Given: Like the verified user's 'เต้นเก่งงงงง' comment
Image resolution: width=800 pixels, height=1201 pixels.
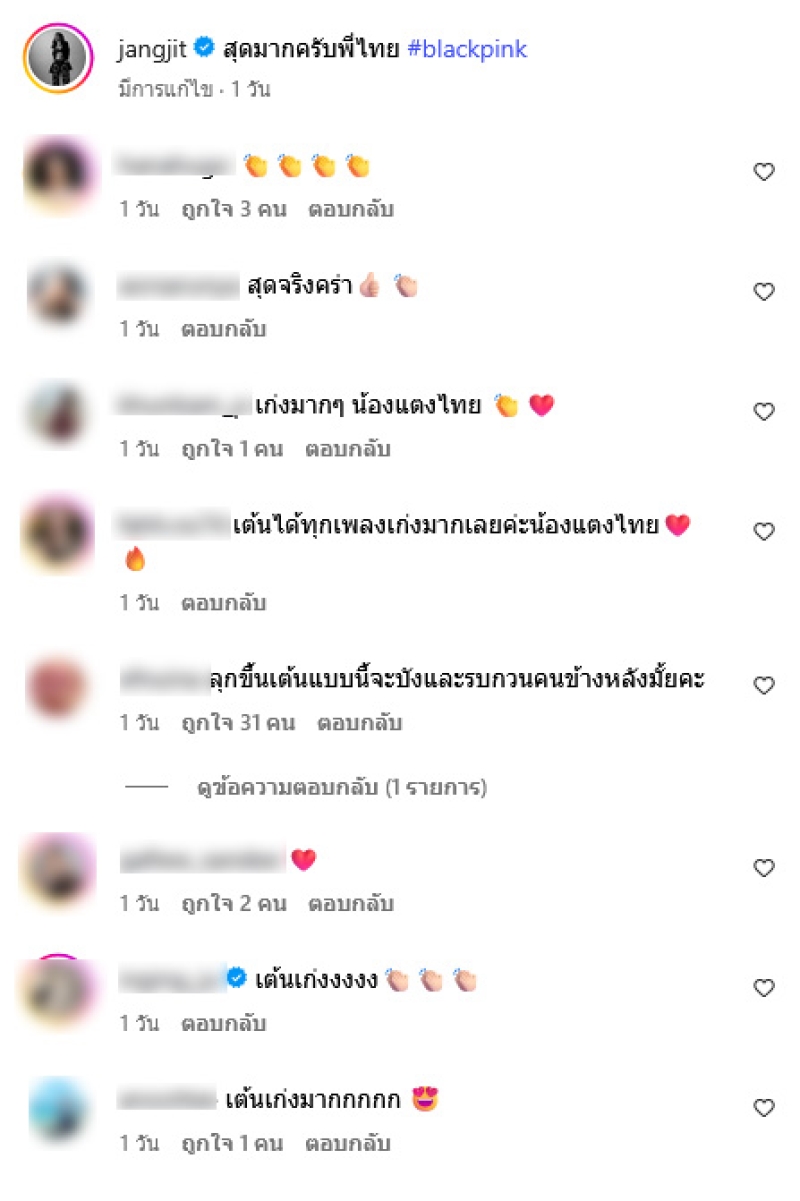Looking at the screenshot, I should tap(764, 988).
